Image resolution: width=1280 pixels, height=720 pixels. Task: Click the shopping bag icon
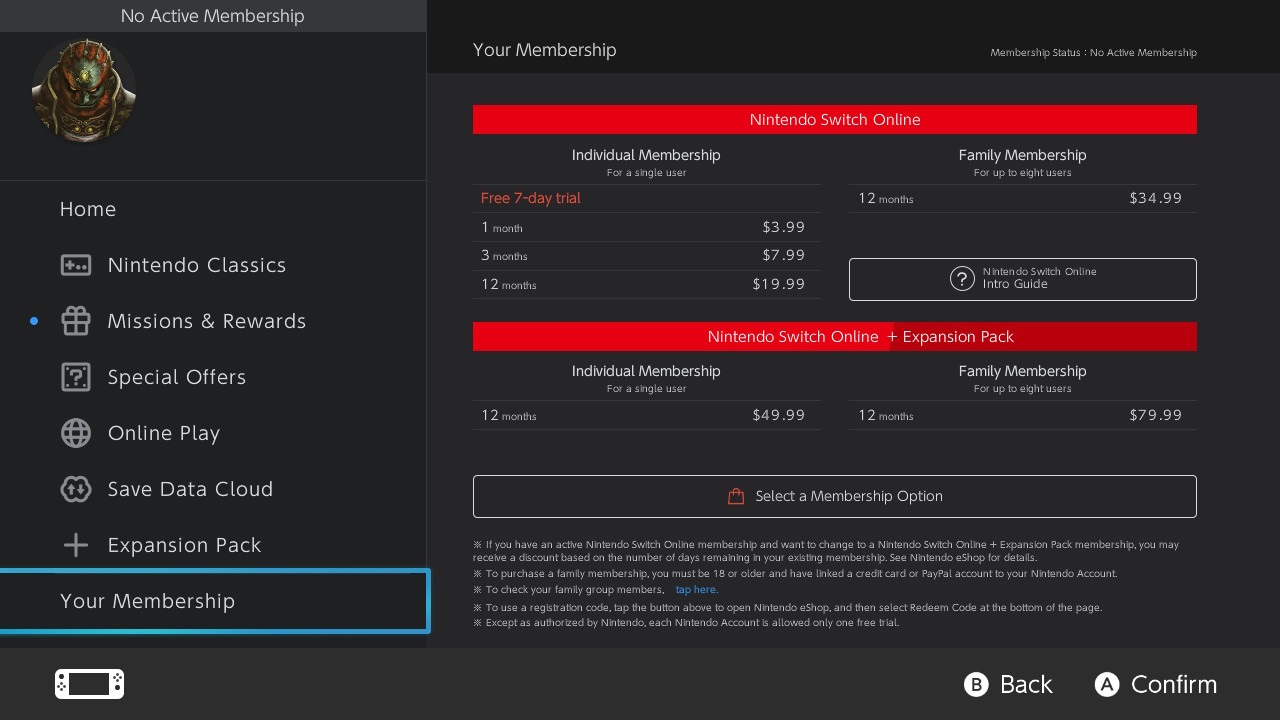pyautogui.click(x=736, y=496)
